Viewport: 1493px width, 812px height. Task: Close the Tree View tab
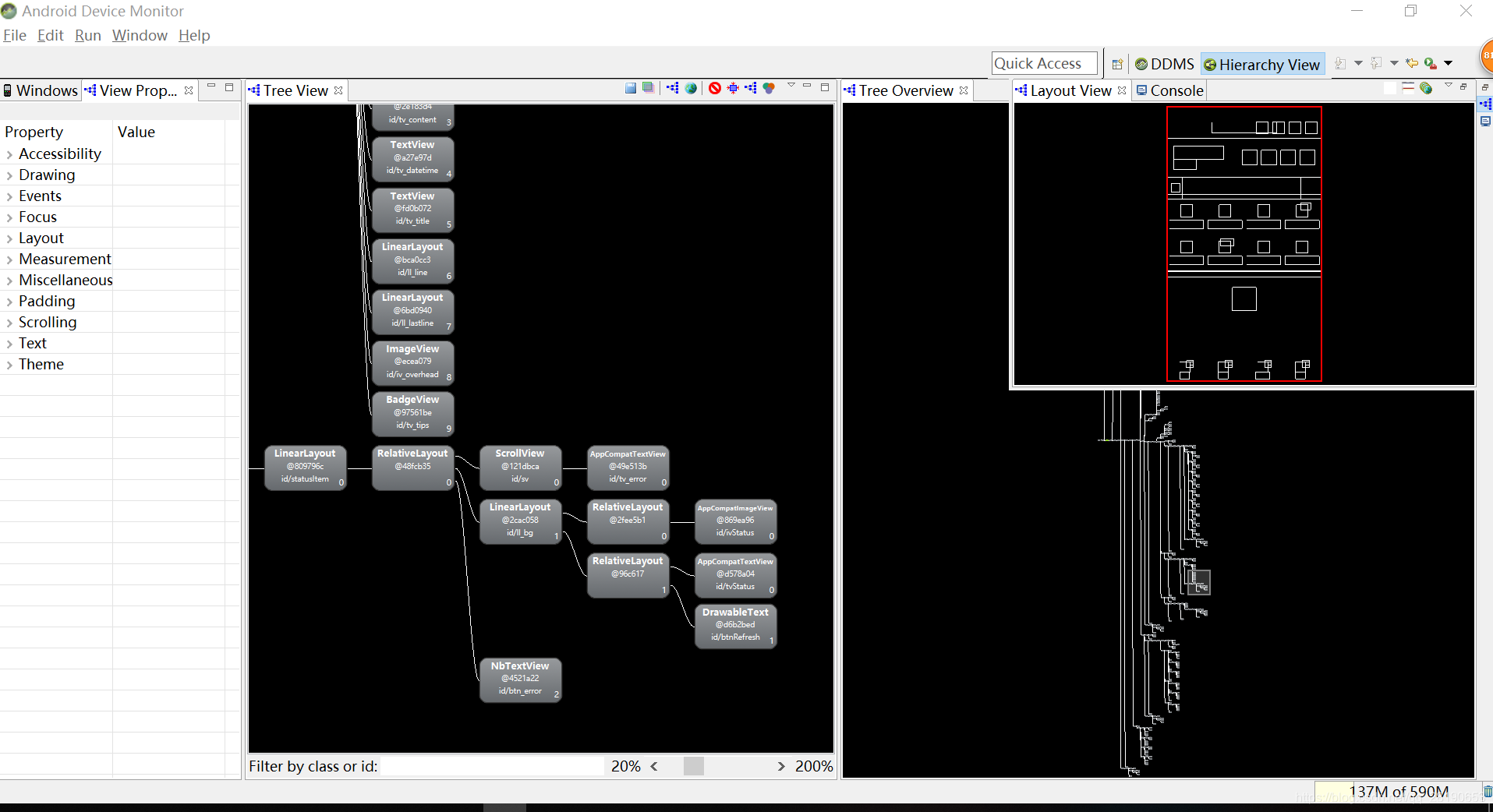[338, 90]
